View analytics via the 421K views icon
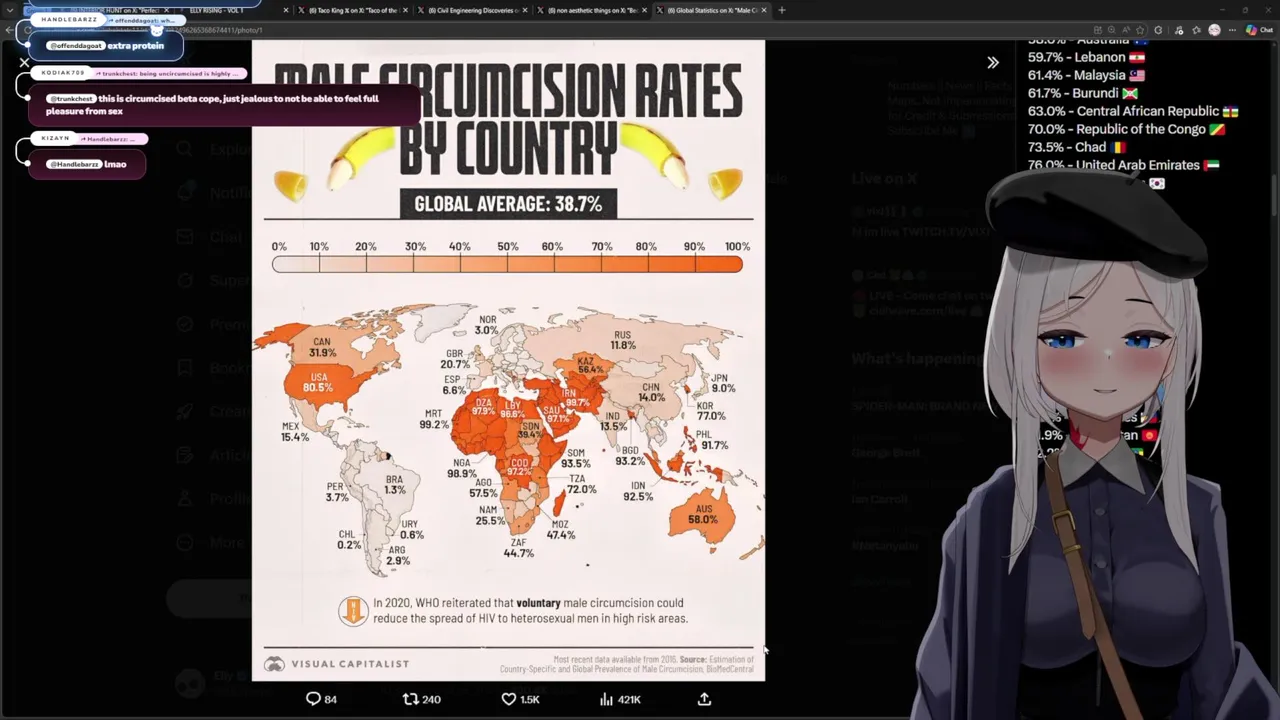Viewport: 1280px width, 720px height. (620, 699)
